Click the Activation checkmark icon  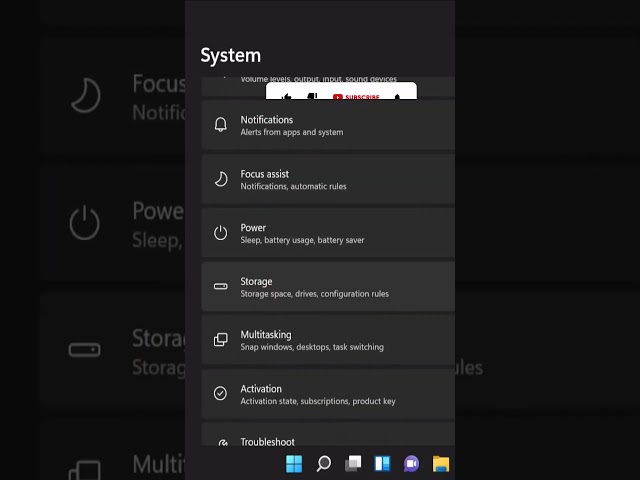point(220,393)
